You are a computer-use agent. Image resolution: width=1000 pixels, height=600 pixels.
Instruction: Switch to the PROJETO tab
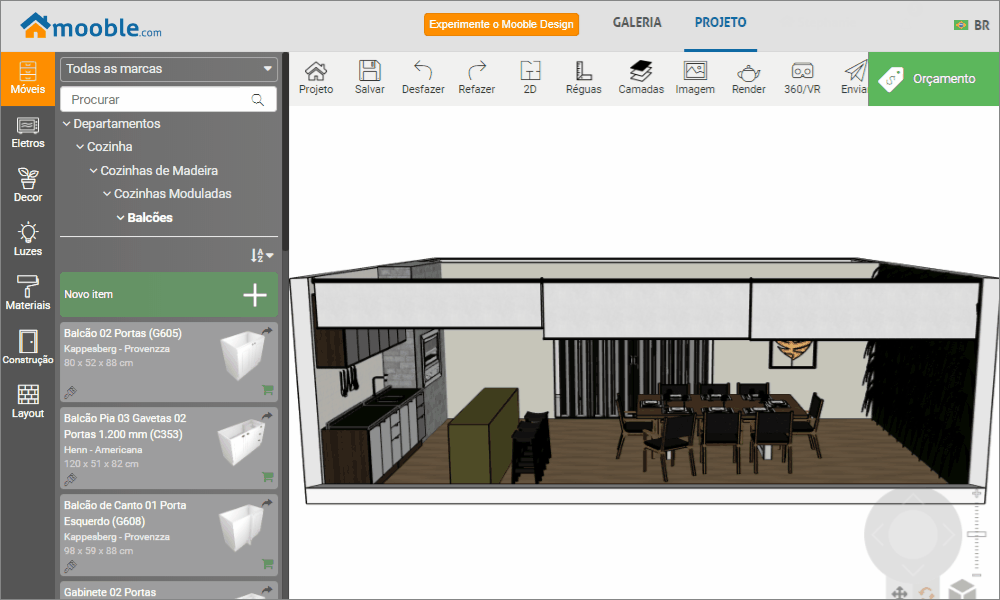[721, 22]
